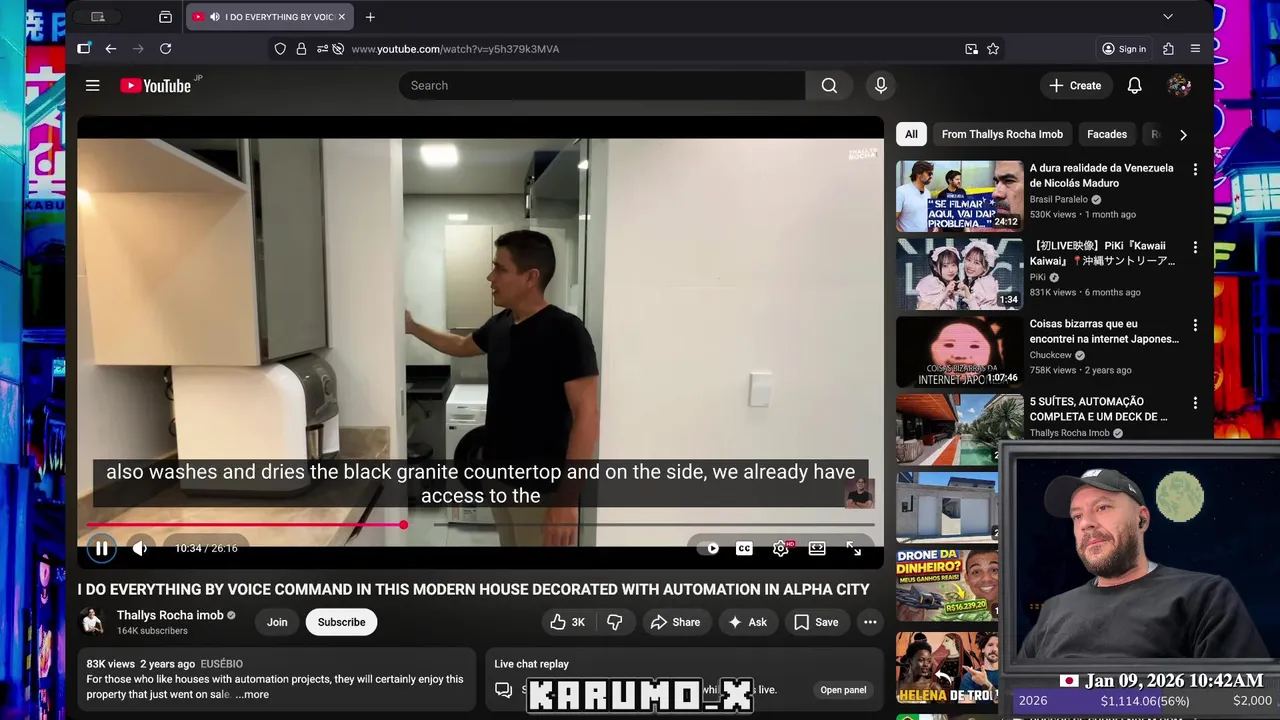The height and width of the screenshot is (720, 1280).
Task: Toggle the autoplay switch in player
Action: 708,548
